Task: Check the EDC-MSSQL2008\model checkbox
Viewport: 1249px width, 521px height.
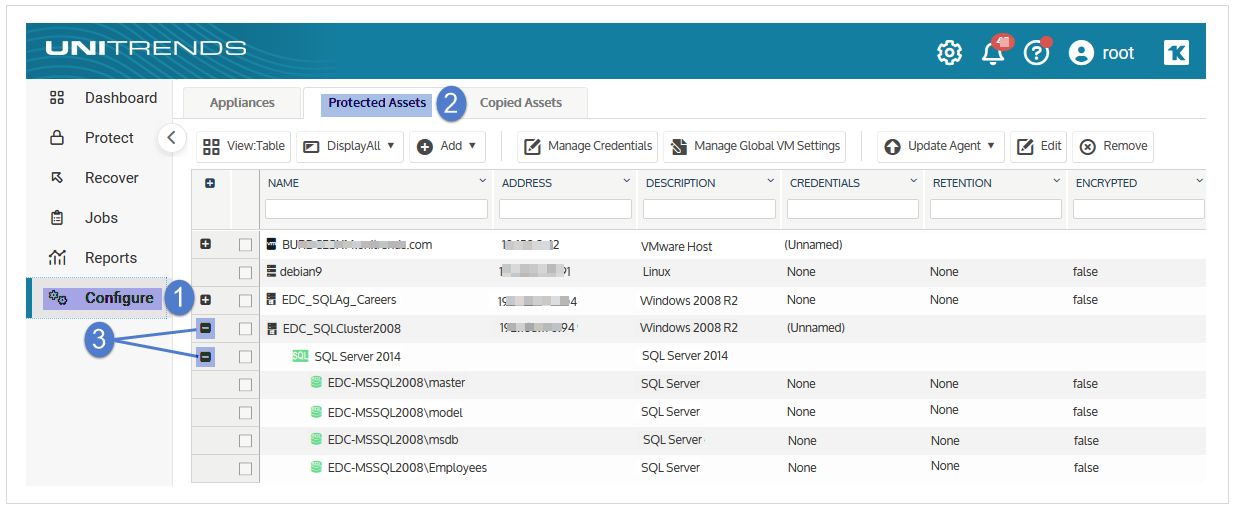Action: tap(245, 413)
